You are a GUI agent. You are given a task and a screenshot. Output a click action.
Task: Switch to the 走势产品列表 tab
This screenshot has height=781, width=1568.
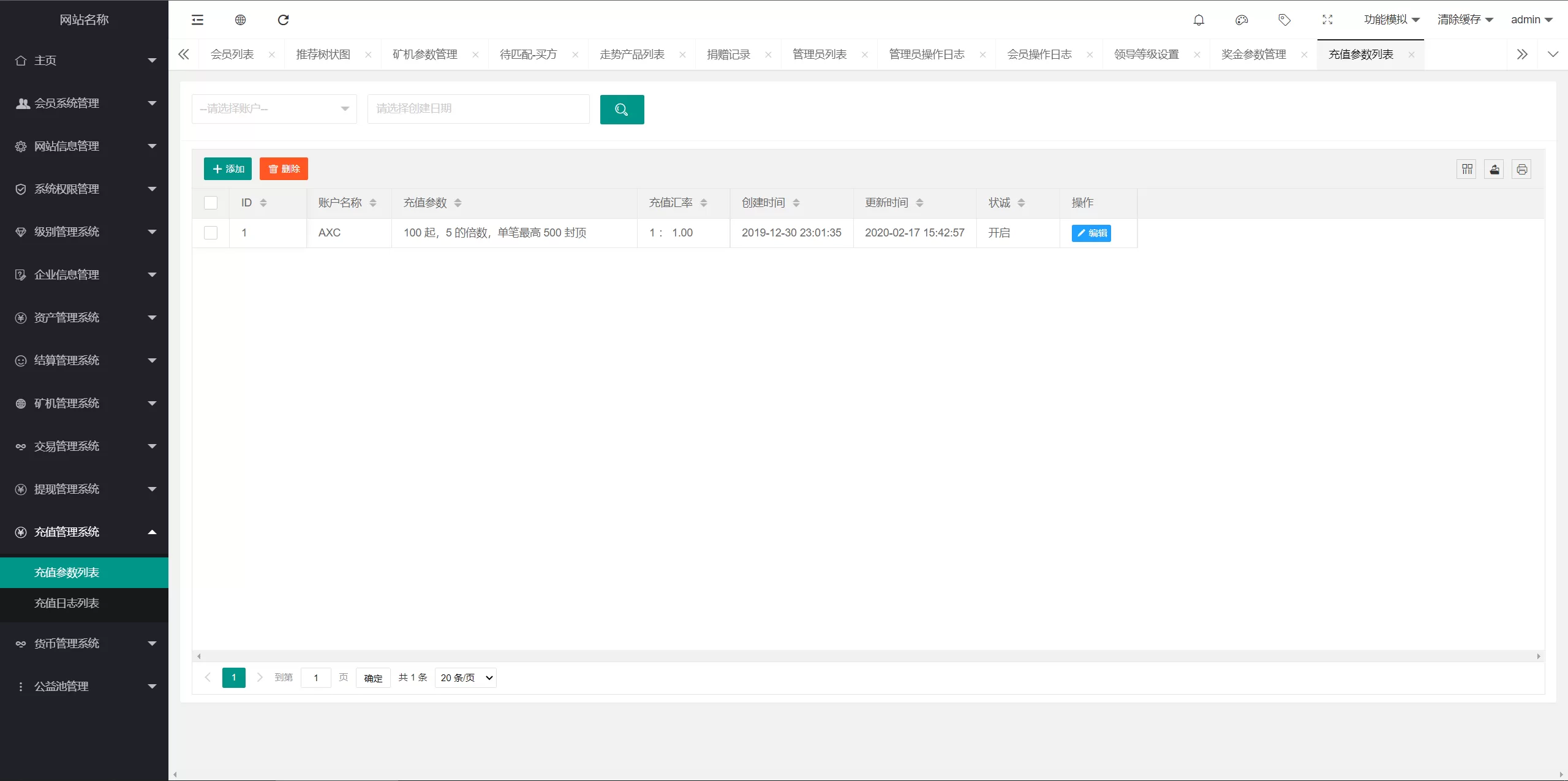click(x=632, y=55)
